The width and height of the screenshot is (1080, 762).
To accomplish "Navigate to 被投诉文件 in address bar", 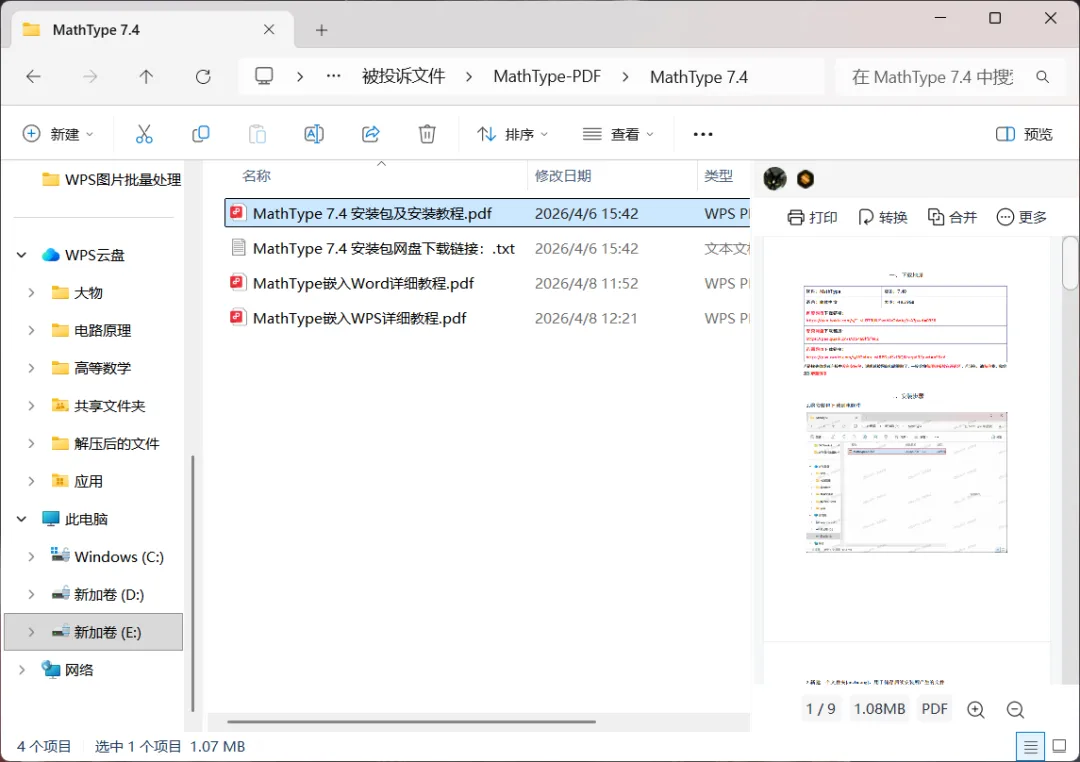I will pyautogui.click(x=404, y=76).
